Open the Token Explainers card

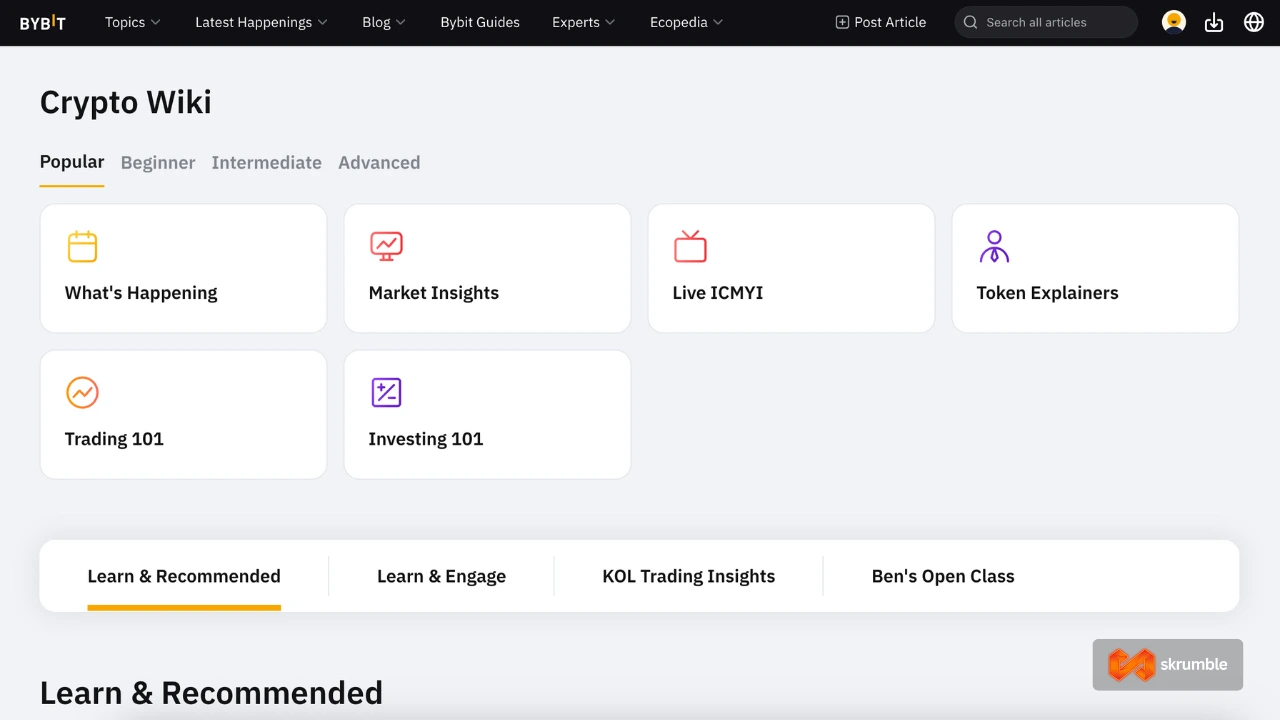tap(1095, 268)
